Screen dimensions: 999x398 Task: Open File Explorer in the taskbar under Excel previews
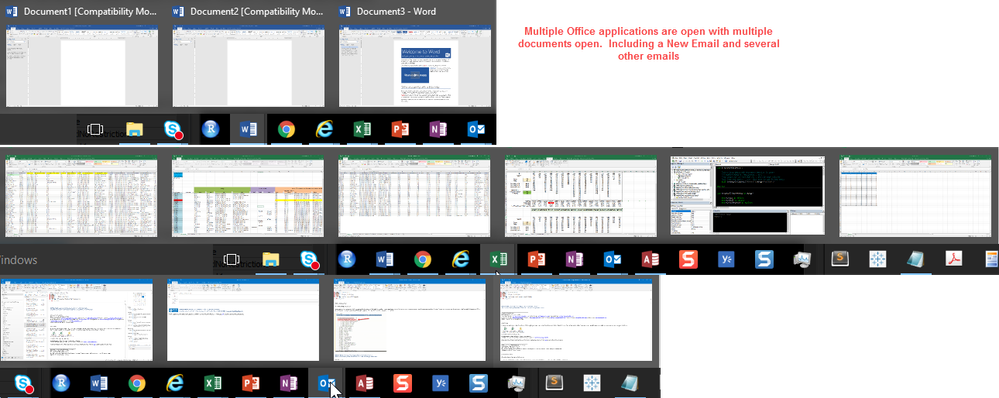(x=271, y=259)
